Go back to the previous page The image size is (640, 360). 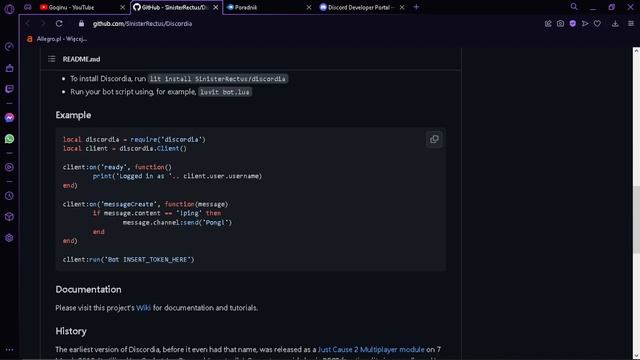27,24
